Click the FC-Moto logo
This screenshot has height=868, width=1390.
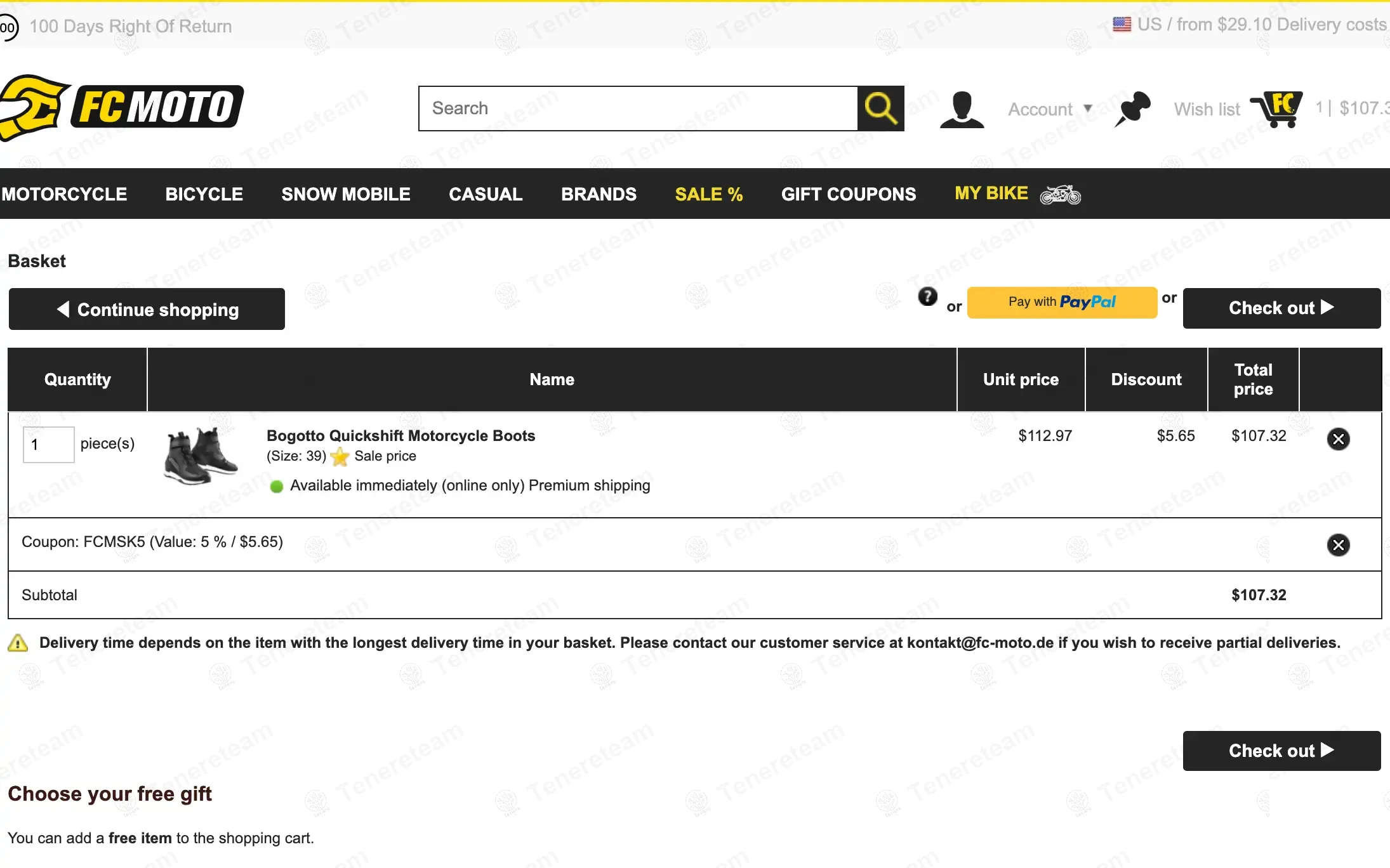click(x=122, y=107)
